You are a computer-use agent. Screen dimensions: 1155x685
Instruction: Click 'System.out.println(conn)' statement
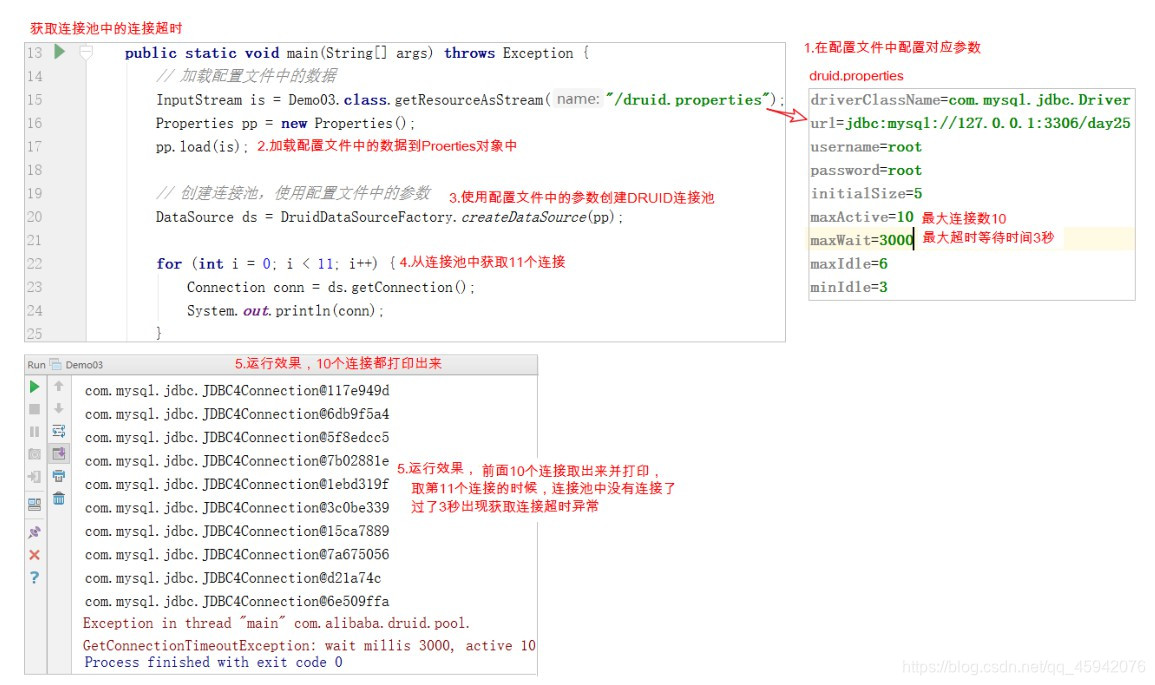coord(284,311)
